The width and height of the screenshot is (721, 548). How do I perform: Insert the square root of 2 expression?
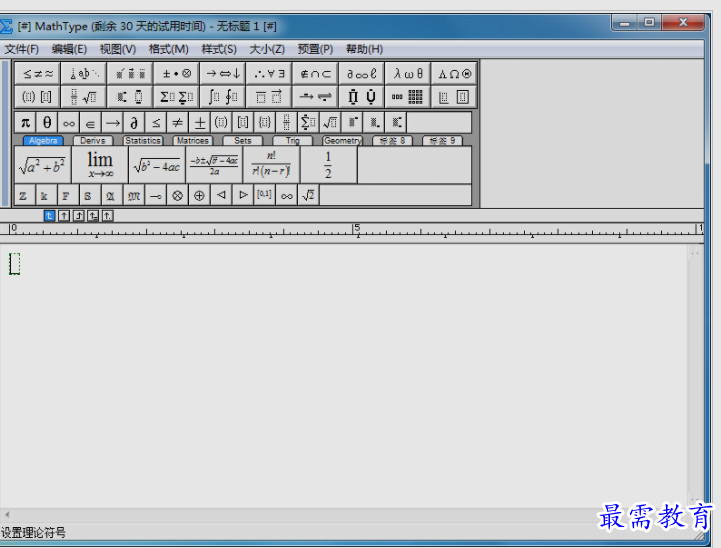click(x=309, y=196)
